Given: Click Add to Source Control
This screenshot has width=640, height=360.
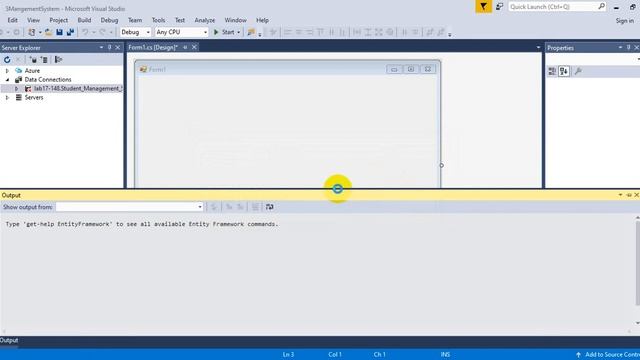Looking at the screenshot, I should (608, 354).
